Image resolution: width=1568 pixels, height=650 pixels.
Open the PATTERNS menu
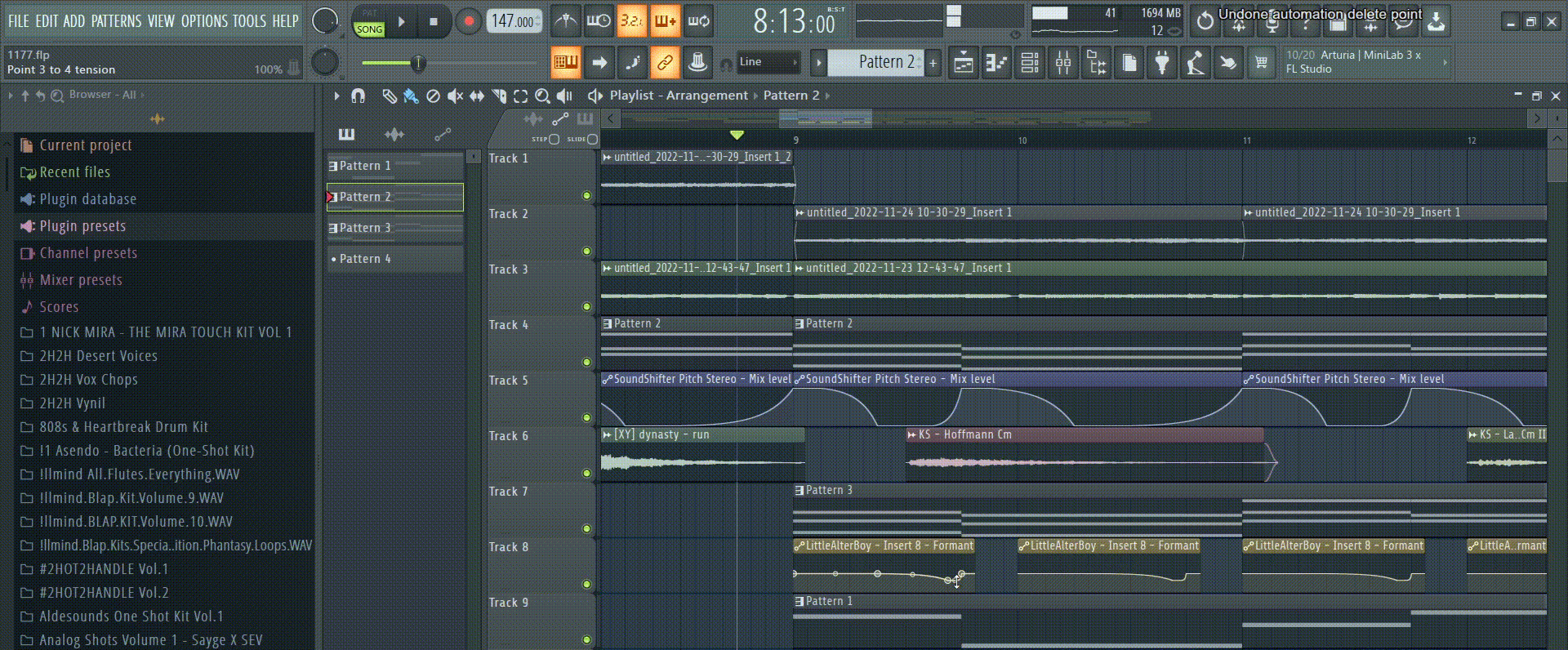116,21
